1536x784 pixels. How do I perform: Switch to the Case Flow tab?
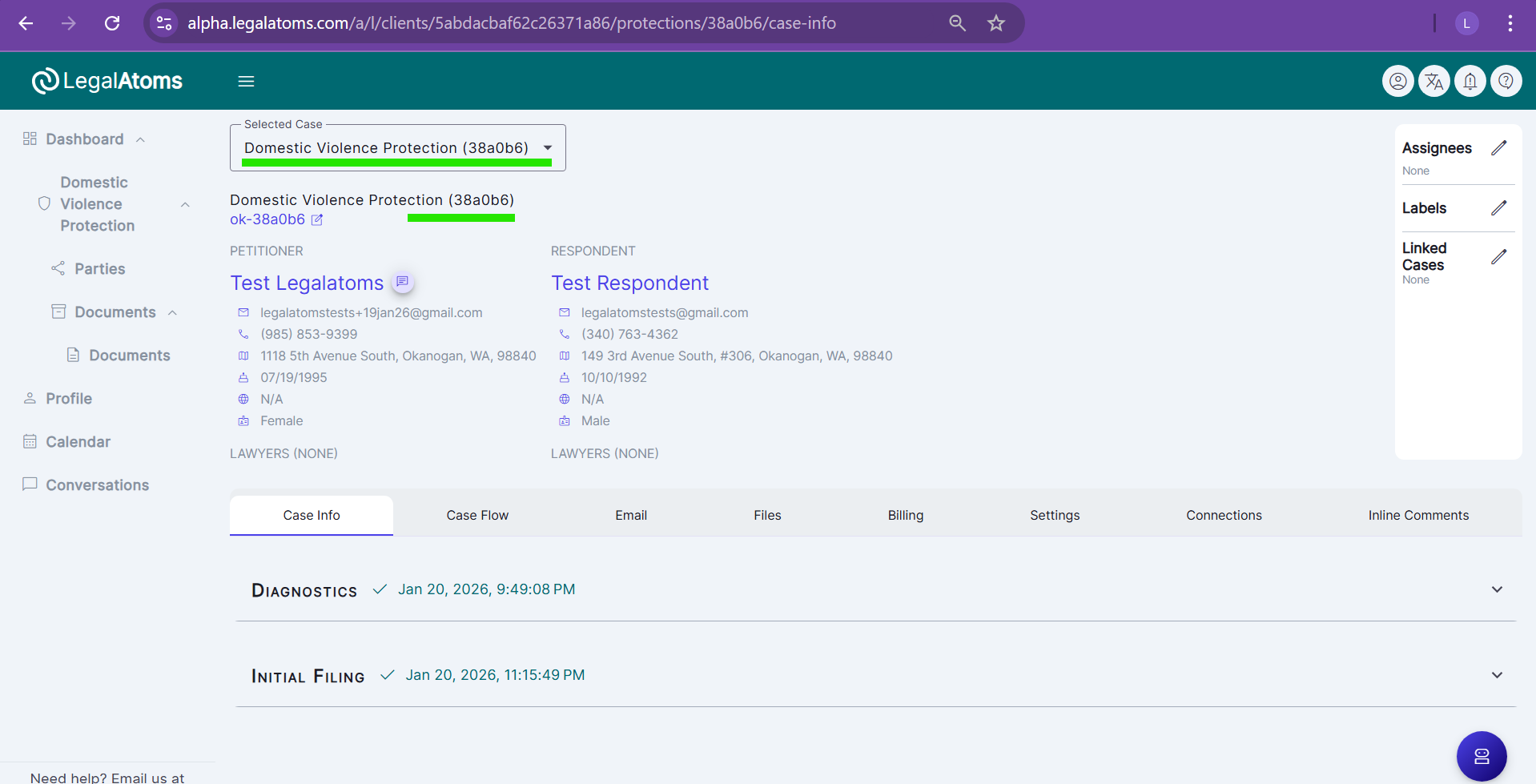coord(477,516)
